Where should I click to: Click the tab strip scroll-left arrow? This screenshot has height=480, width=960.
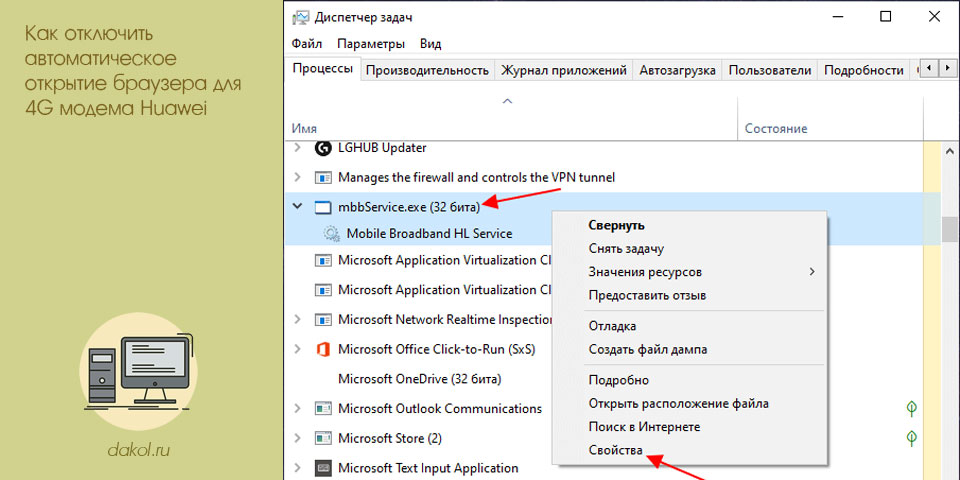(x=929, y=67)
